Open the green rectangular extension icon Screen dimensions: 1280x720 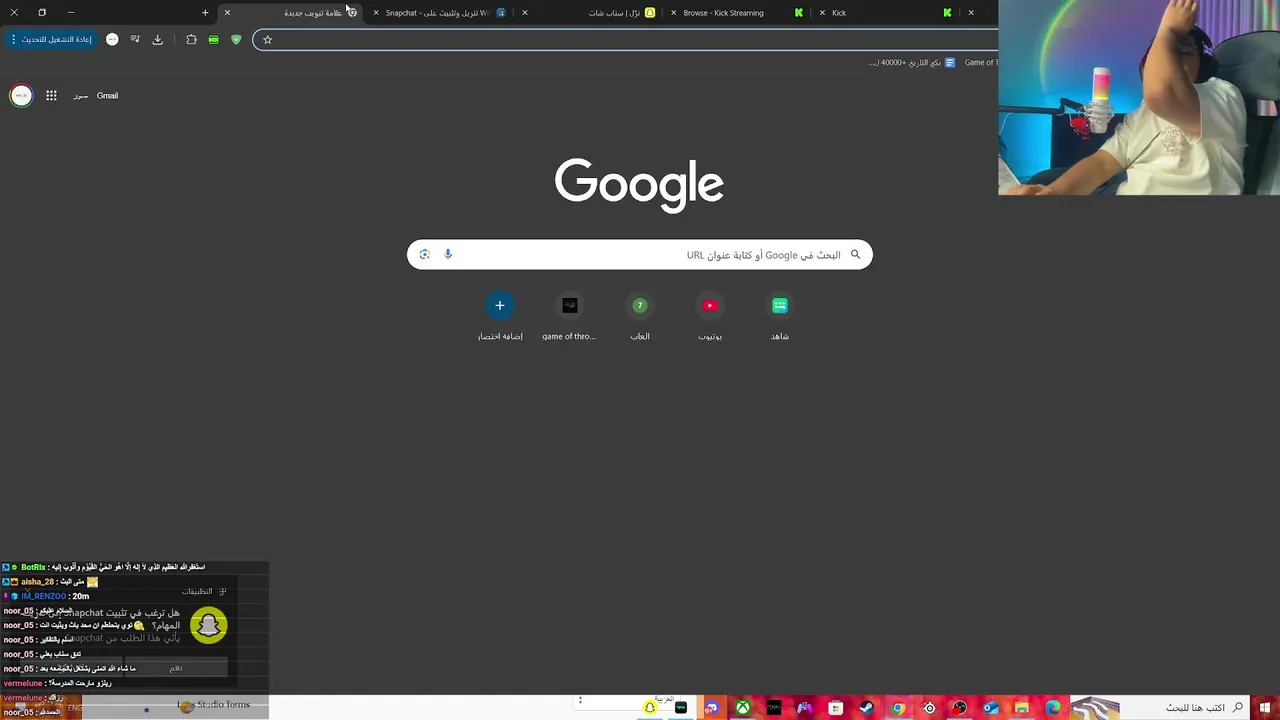click(213, 40)
